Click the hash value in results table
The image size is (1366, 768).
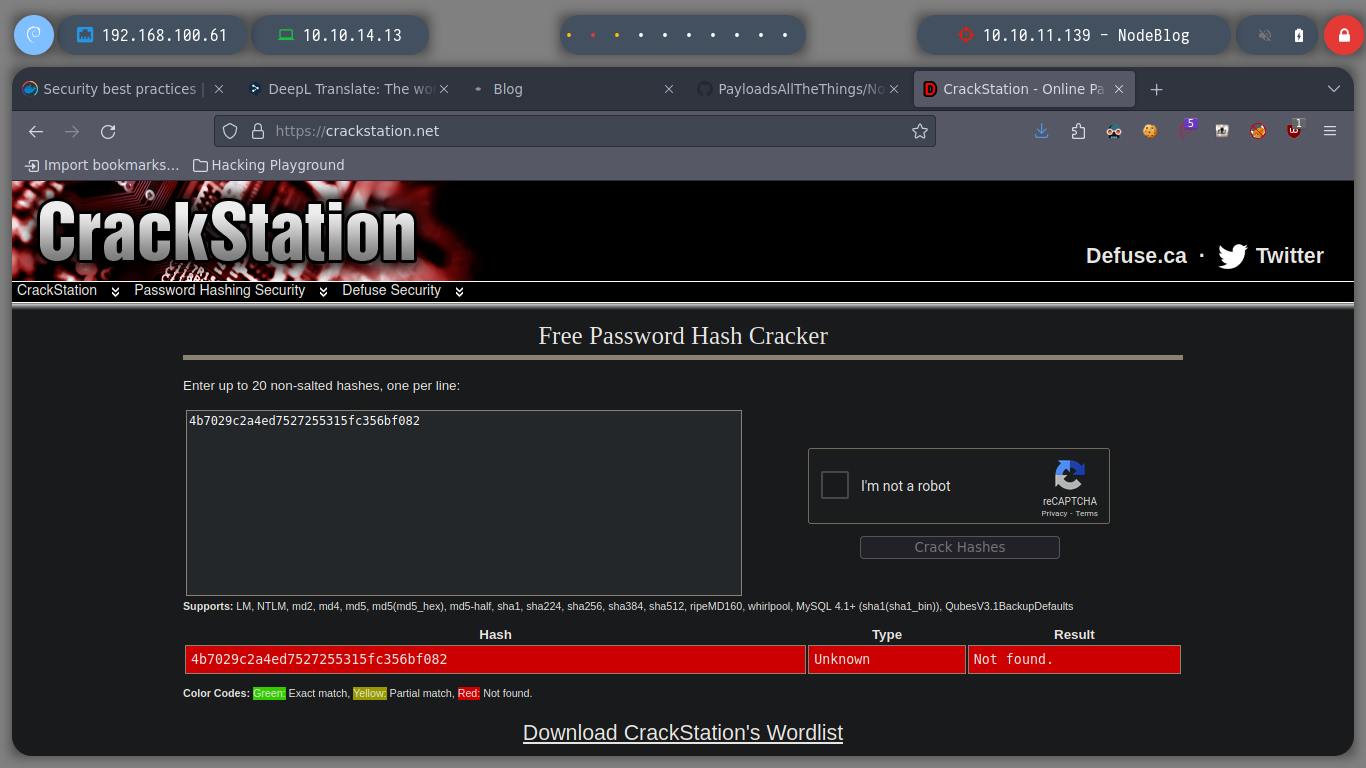(319, 659)
